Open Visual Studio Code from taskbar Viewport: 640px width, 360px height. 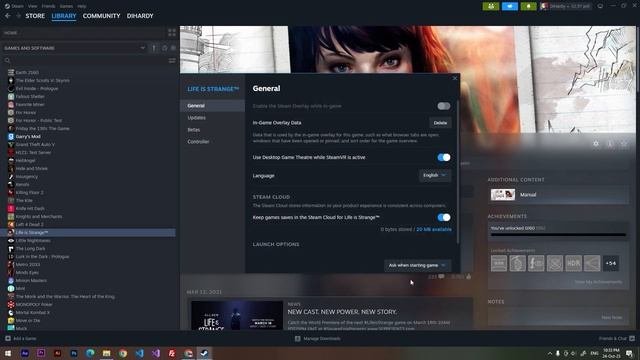[139, 353]
